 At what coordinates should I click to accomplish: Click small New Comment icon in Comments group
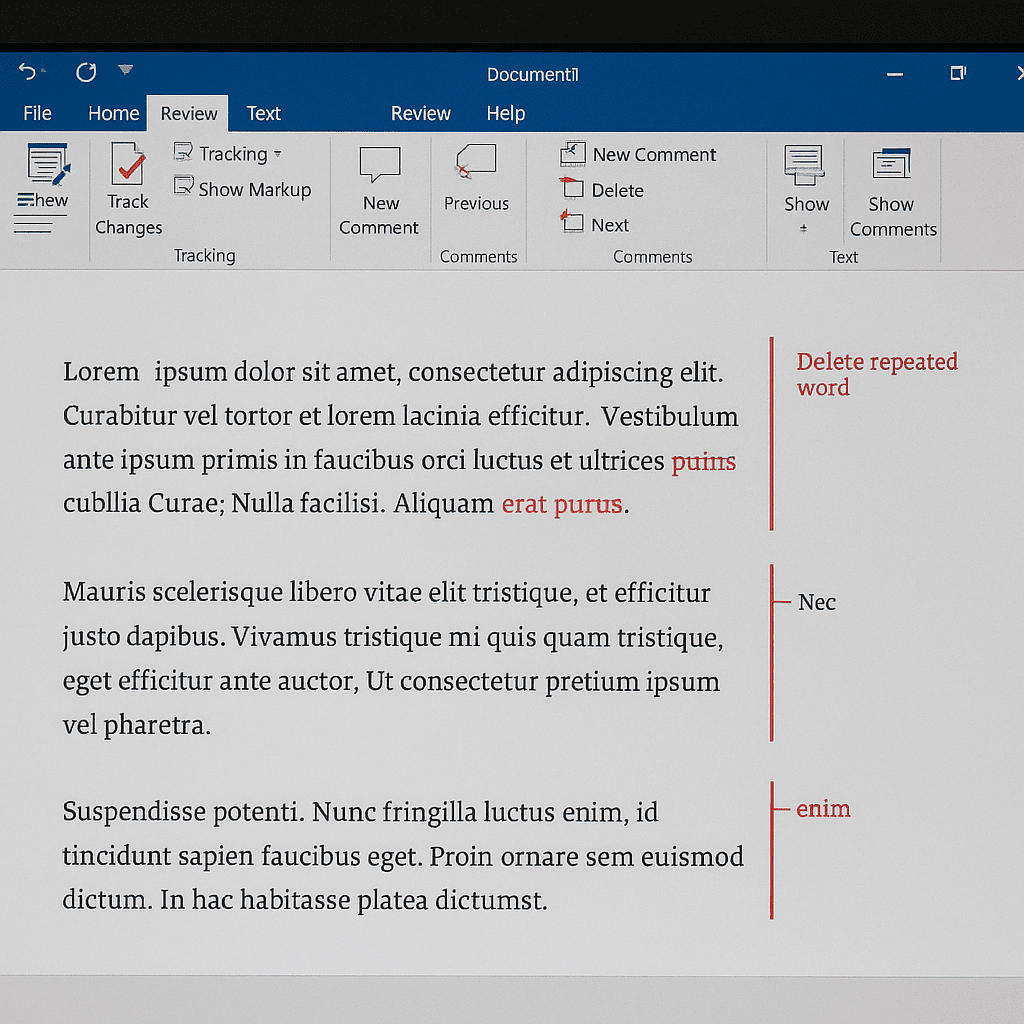572,154
